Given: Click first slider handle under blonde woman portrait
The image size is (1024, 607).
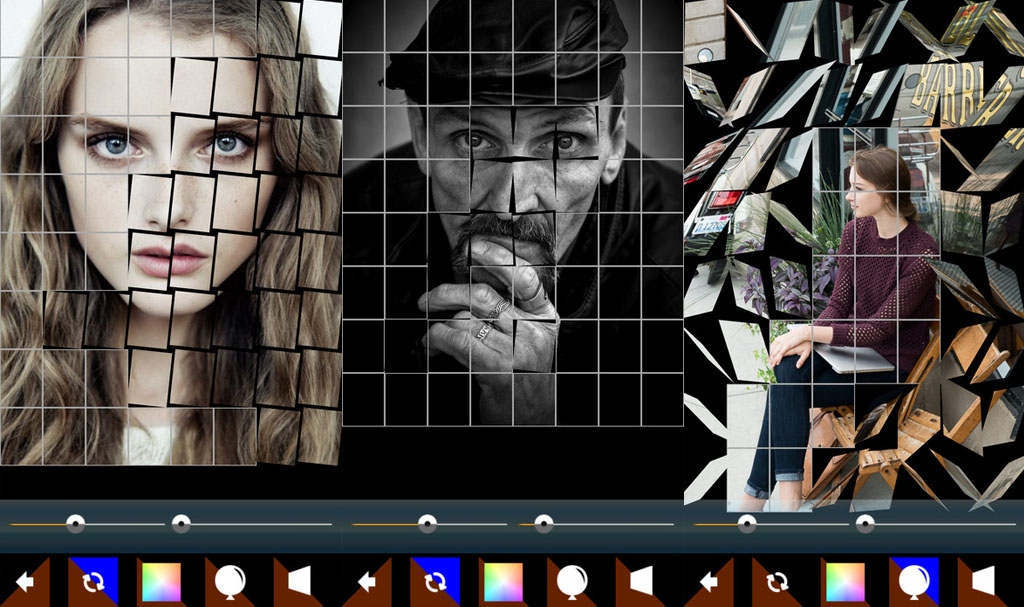Looking at the screenshot, I should [x=75, y=523].
